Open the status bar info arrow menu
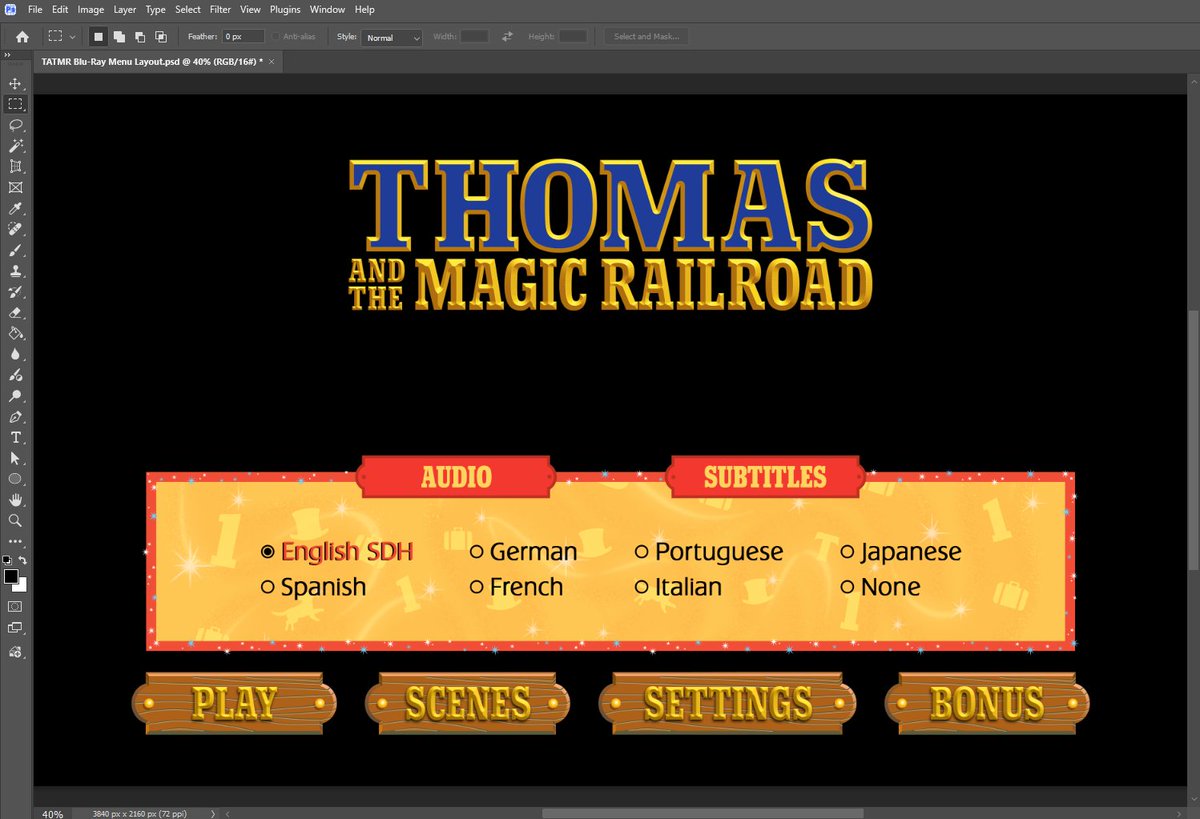 pyautogui.click(x=213, y=813)
